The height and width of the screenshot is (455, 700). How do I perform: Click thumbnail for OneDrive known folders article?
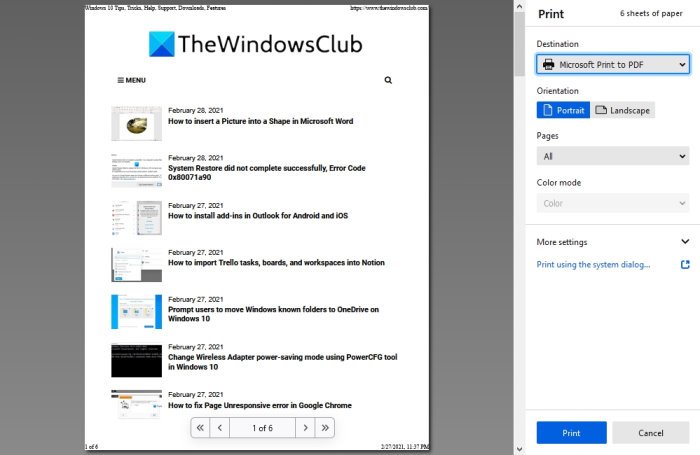point(137,312)
